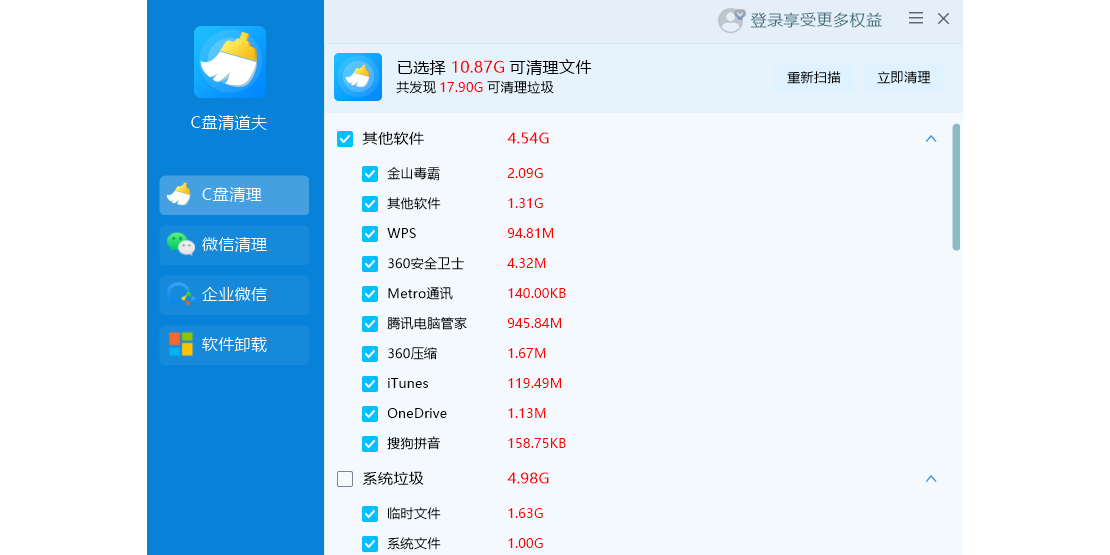Switch to the C盘清理 tab
Screen dimensions: 1110x555
point(234,195)
